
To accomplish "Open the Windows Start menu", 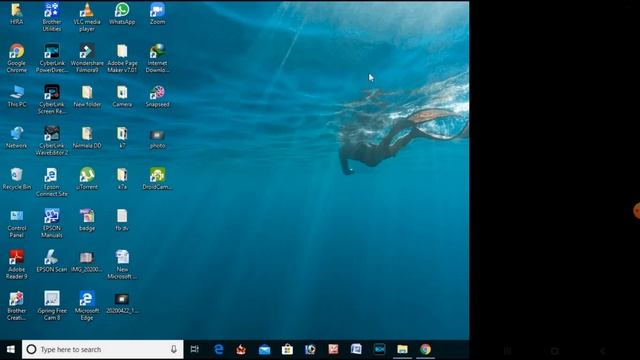I will [11, 349].
